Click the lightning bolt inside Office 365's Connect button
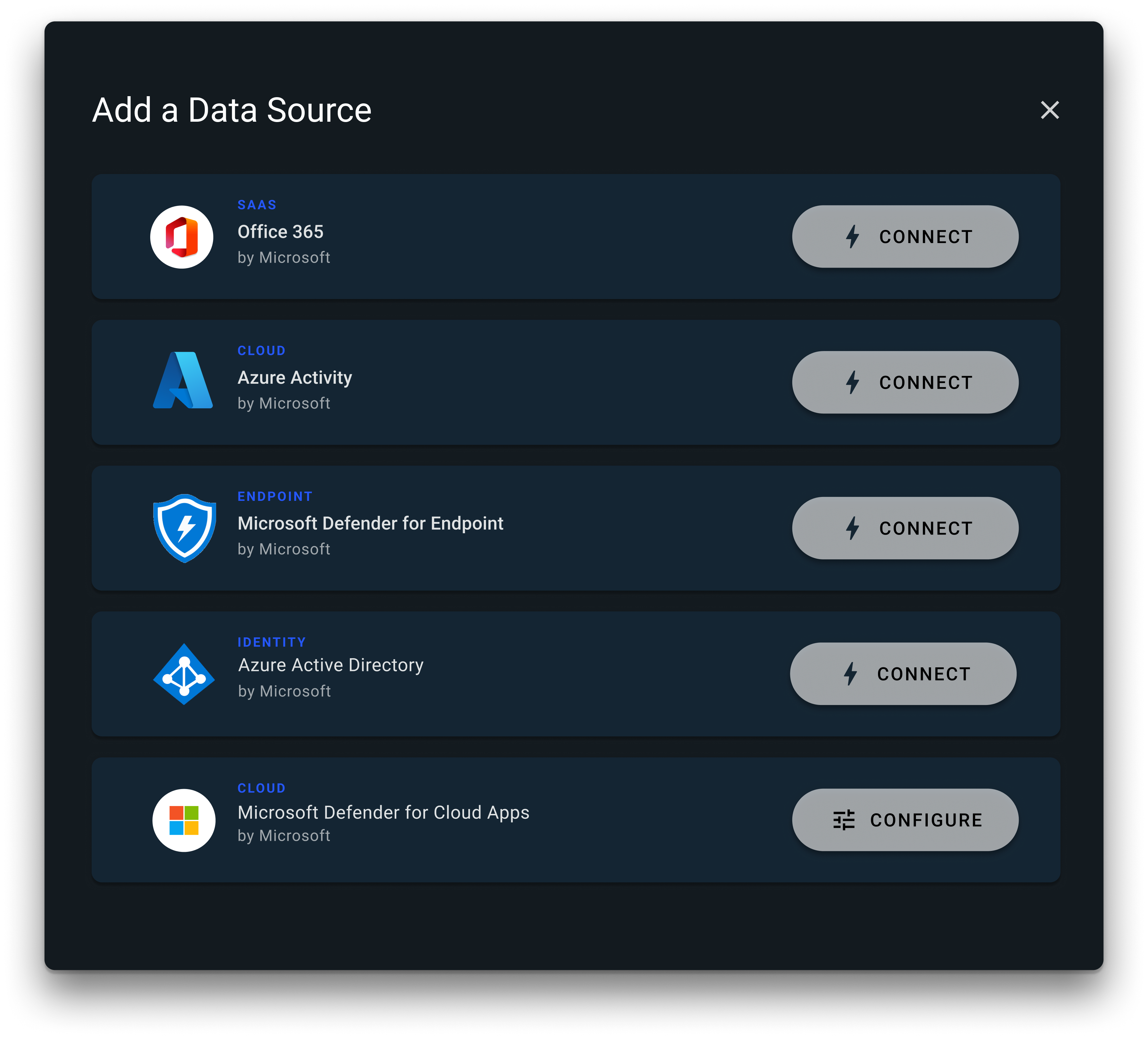 (852, 236)
